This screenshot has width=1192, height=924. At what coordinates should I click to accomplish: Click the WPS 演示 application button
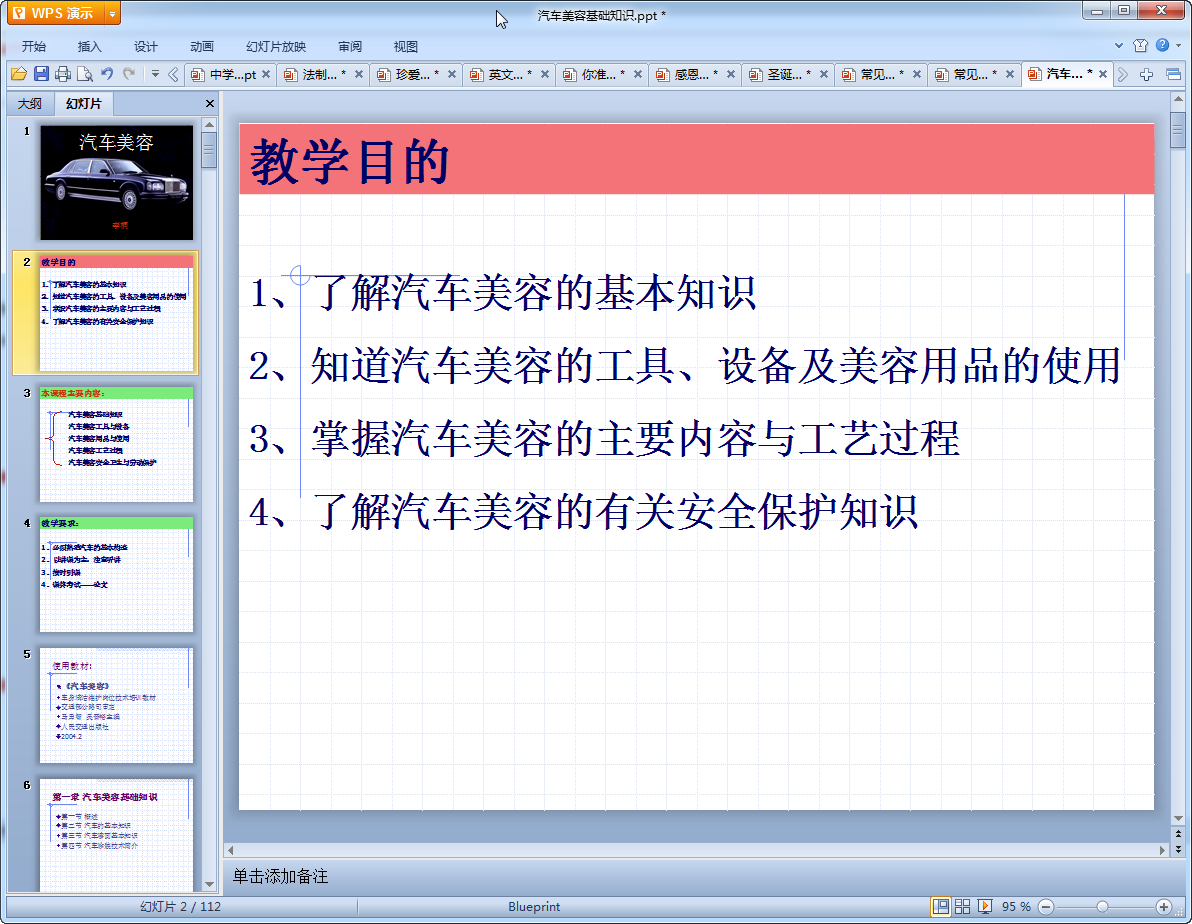56,14
